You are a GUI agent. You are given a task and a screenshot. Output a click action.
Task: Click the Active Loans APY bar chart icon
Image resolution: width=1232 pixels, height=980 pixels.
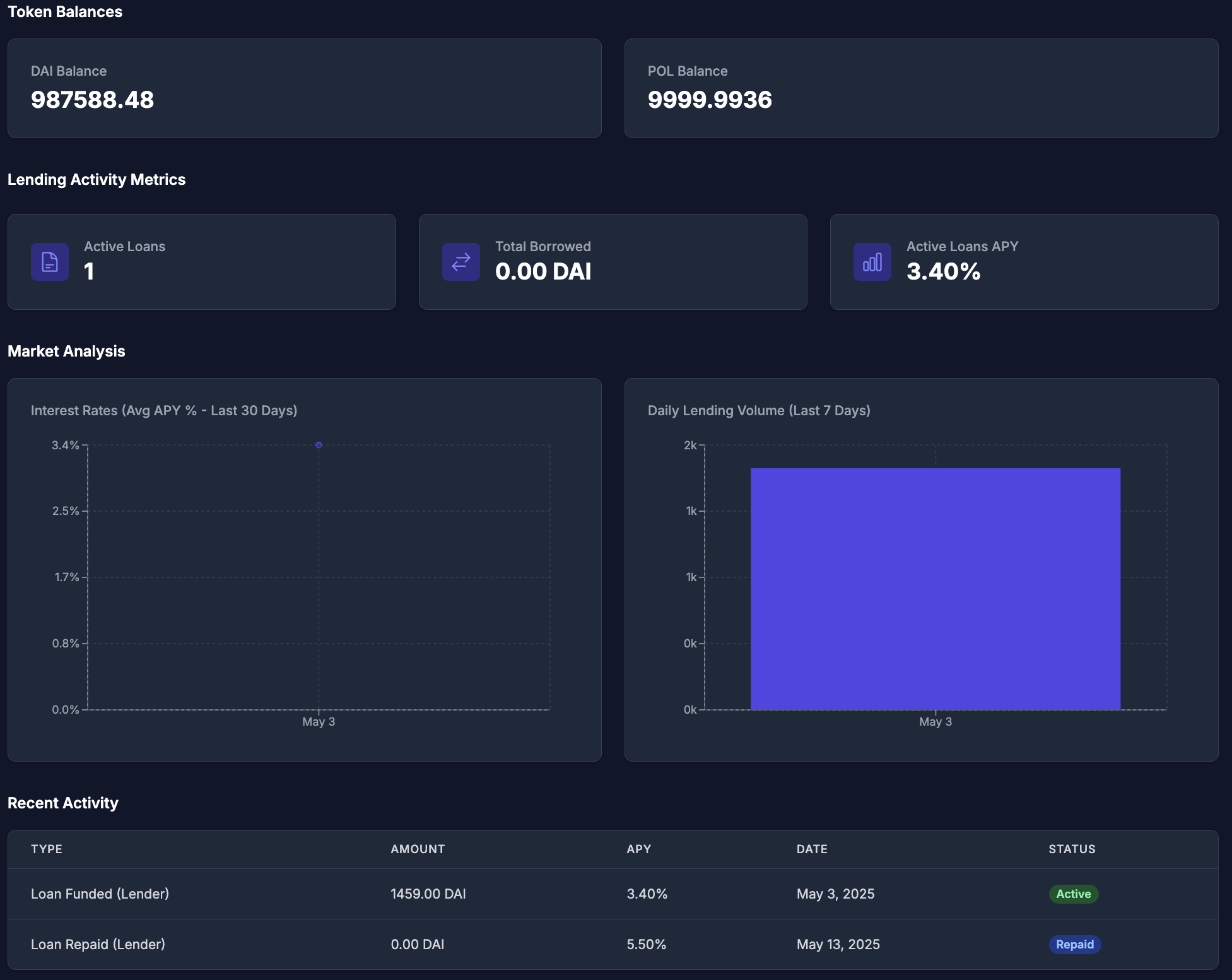pos(871,262)
